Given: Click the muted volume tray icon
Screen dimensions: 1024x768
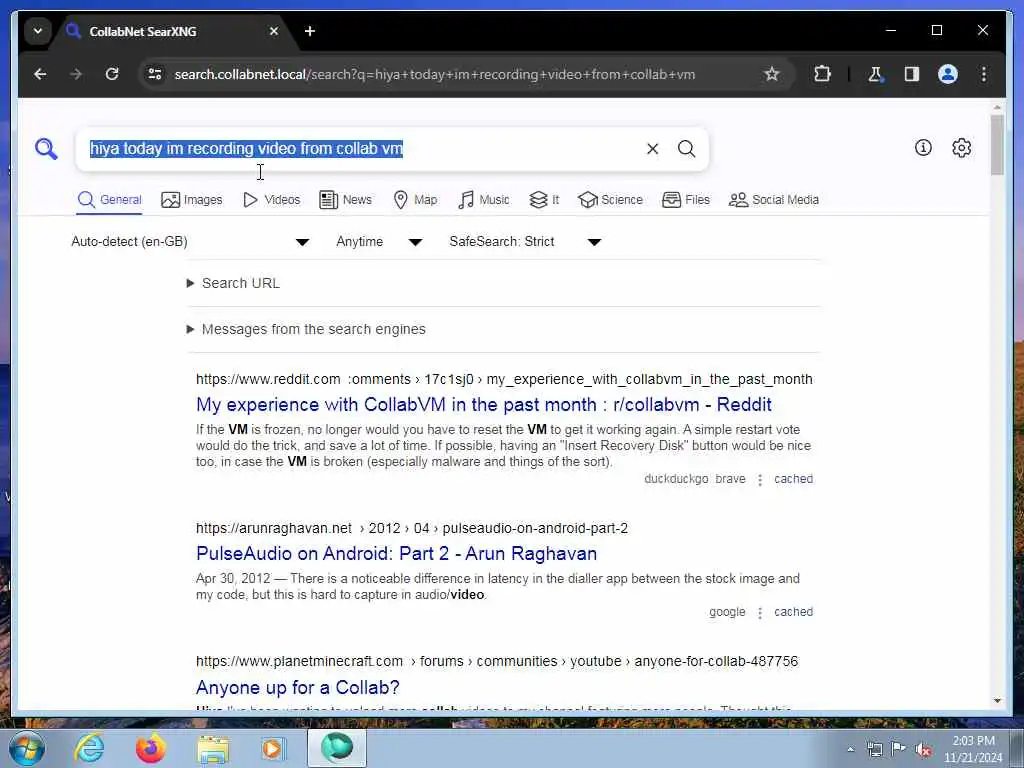Looking at the screenshot, I should [923, 750].
